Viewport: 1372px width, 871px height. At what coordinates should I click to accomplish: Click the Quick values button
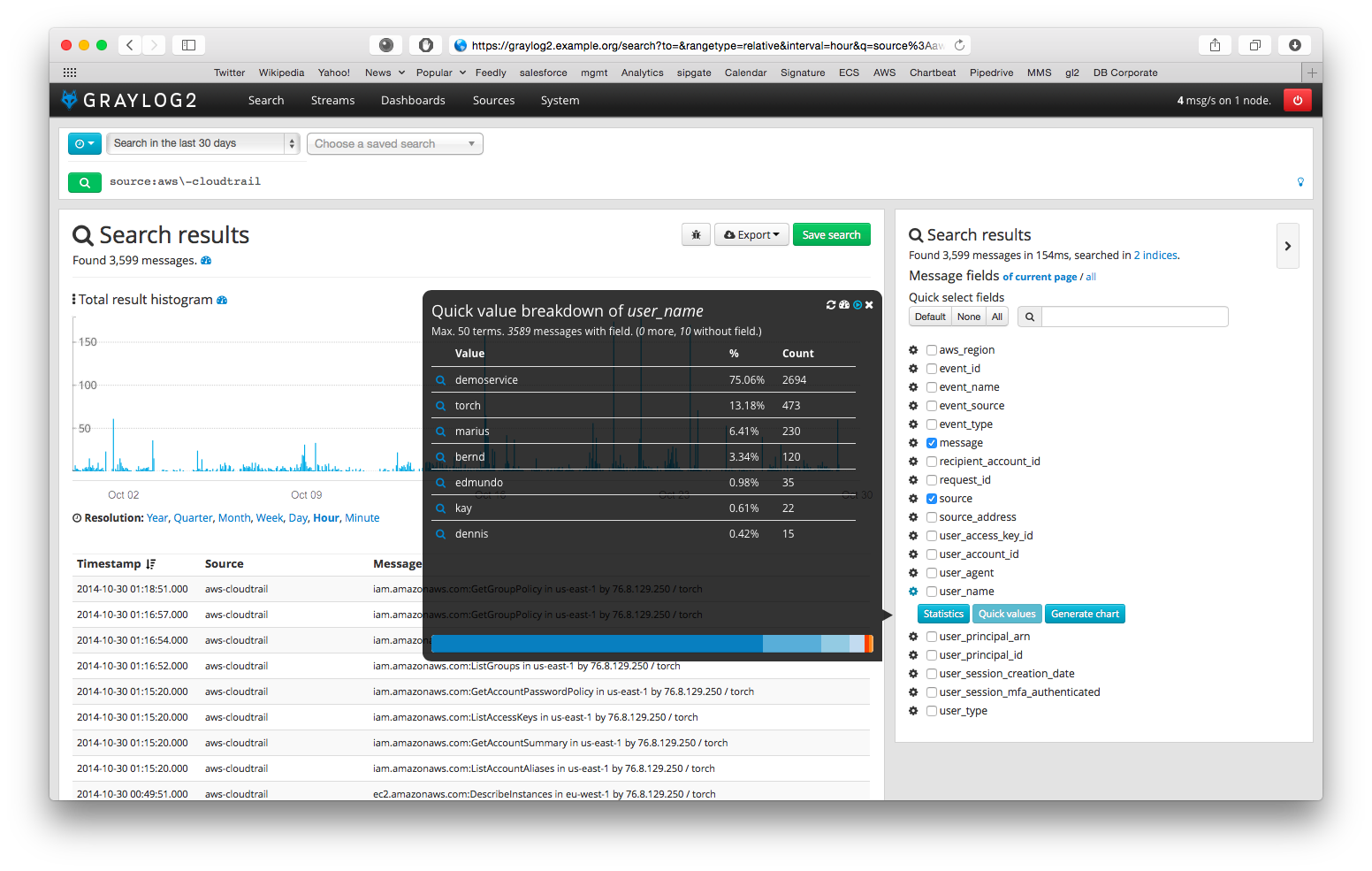pyautogui.click(x=1007, y=615)
